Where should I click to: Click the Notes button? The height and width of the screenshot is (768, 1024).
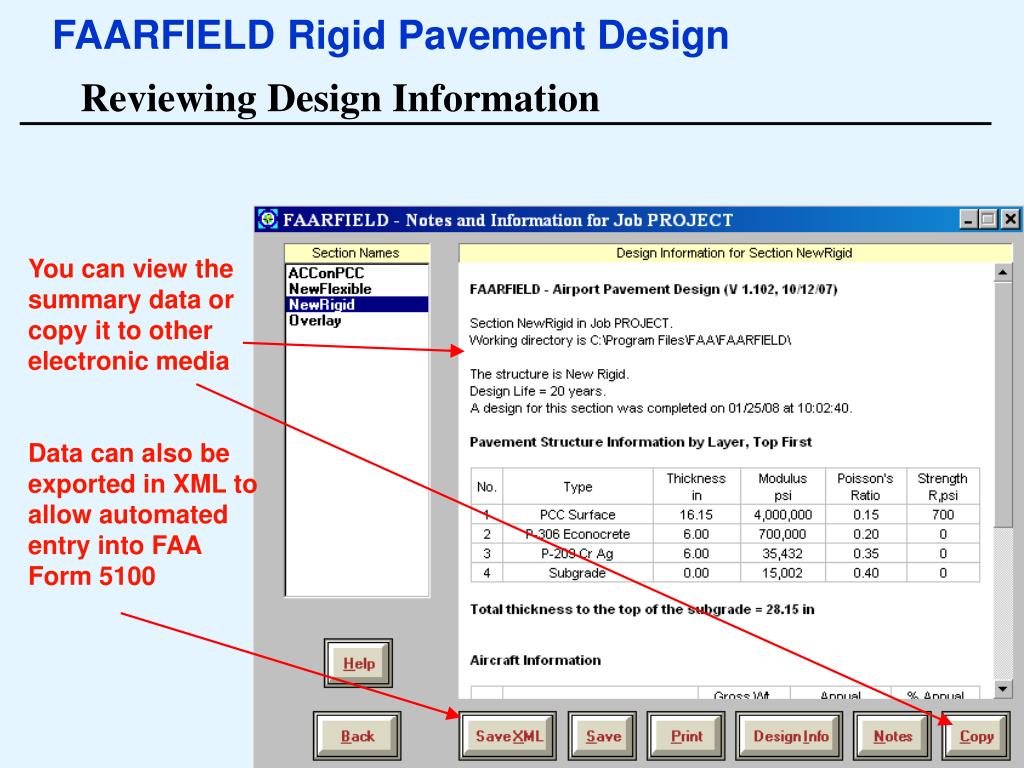coord(893,737)
